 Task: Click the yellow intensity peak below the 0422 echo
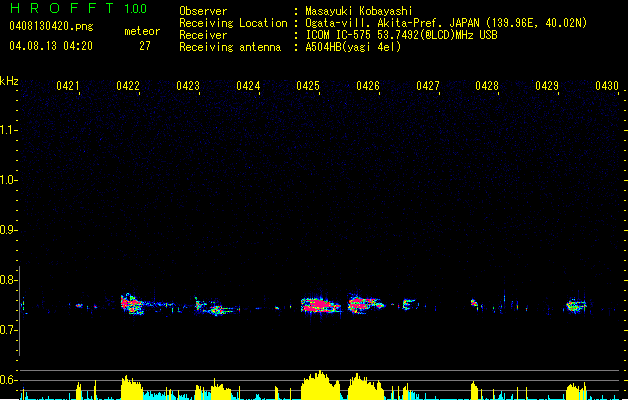[x=132, y=387]
